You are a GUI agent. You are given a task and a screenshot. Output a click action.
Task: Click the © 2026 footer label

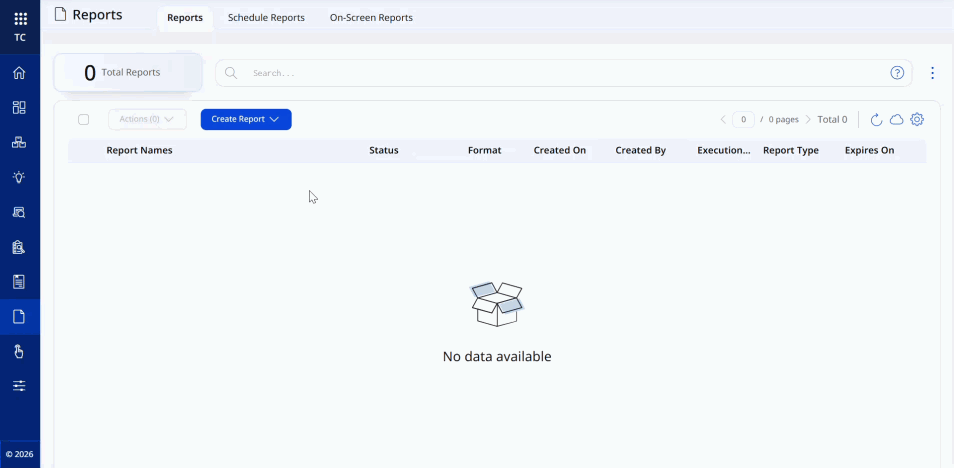(19, 454)
